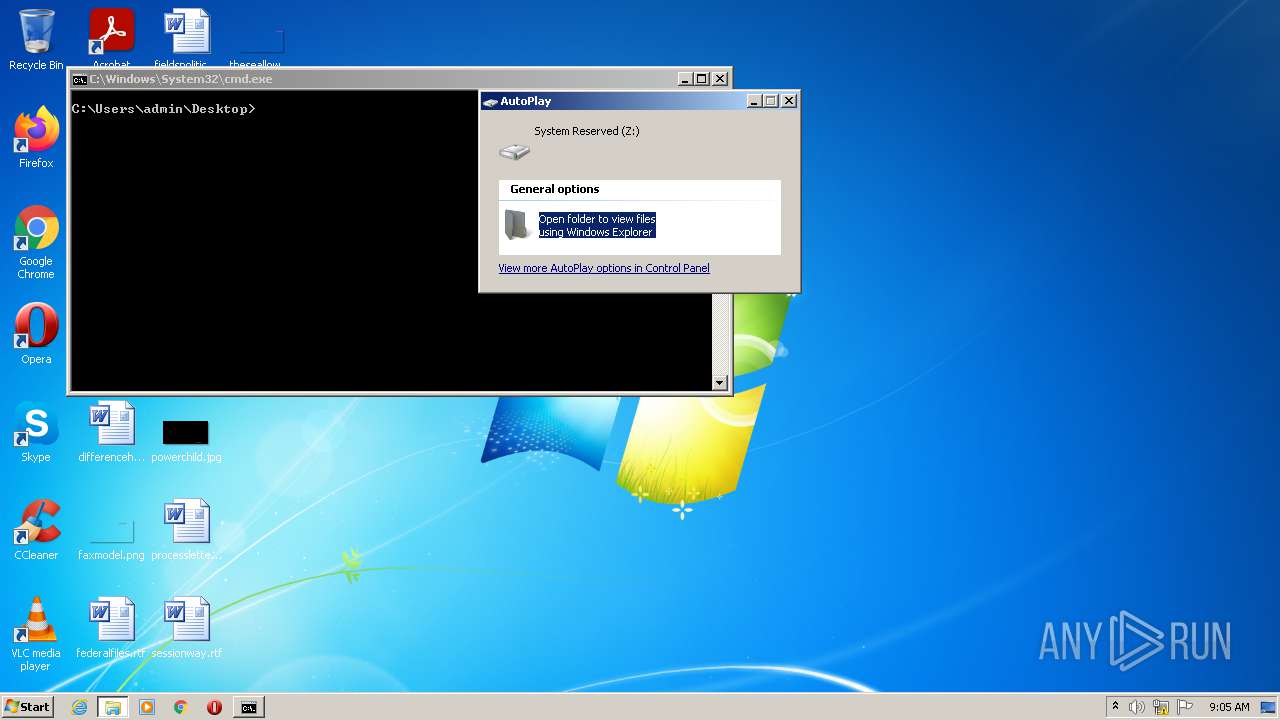The height and width of the screenshot is (720, 1280).
Task: Open the Acrobat Reader desktop shortcut
Action: 111,37
